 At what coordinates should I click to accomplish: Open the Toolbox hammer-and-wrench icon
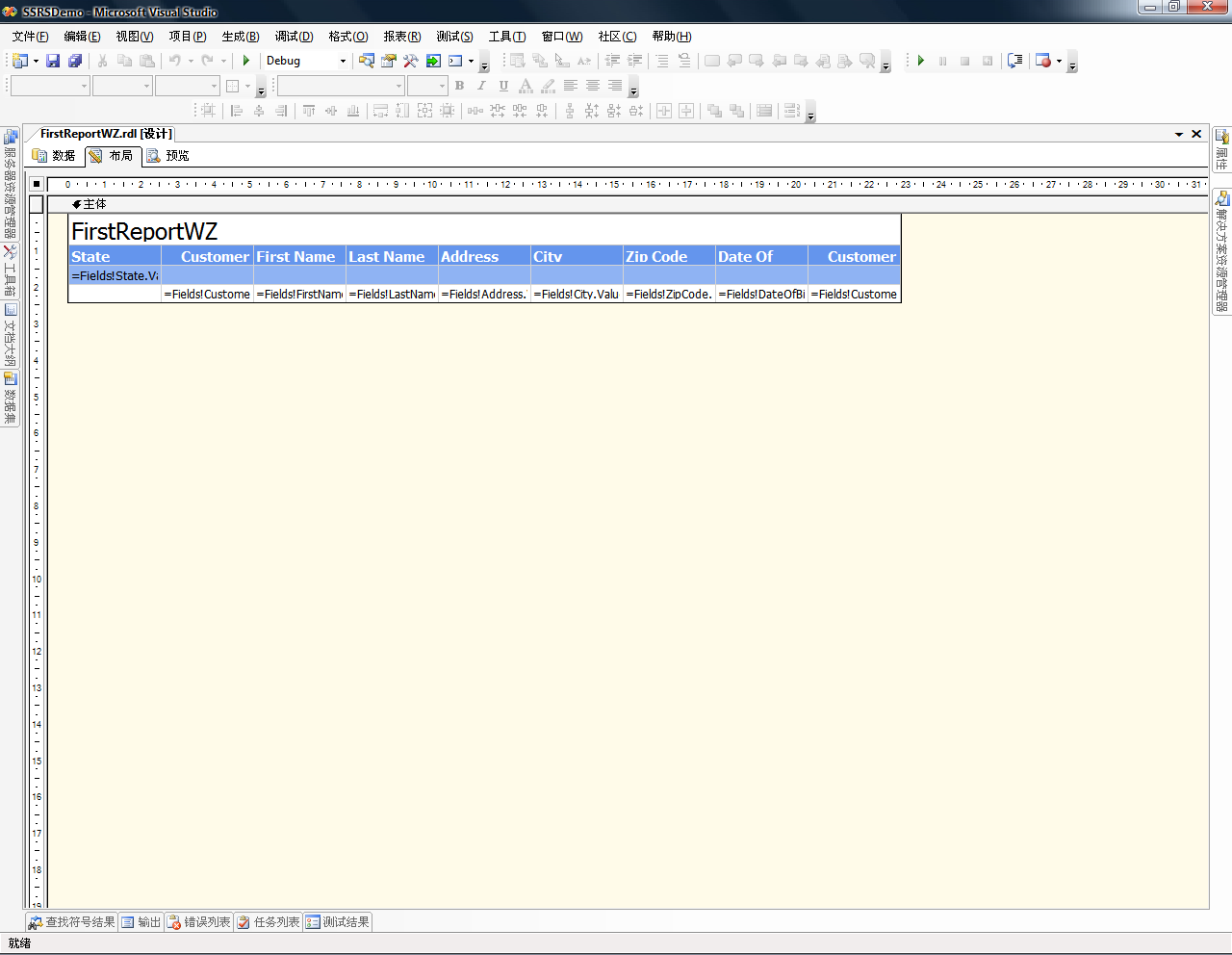pos(411,61)
